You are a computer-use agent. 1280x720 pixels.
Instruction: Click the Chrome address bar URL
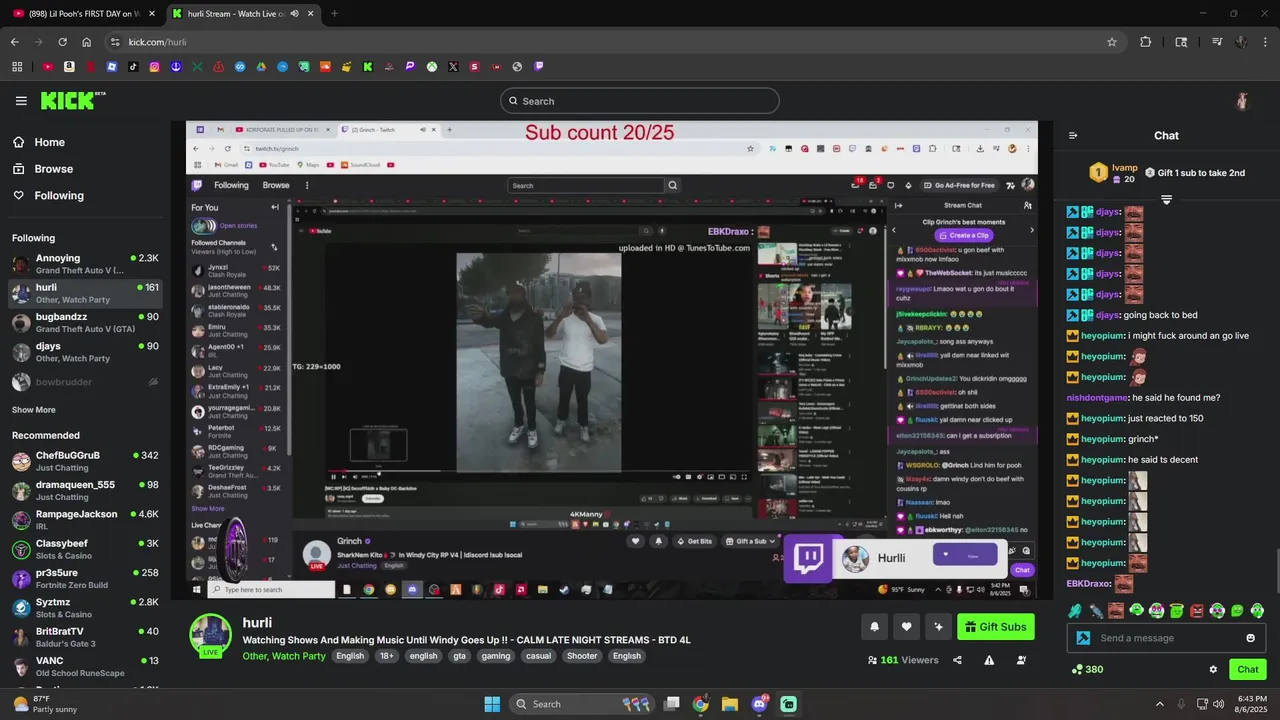pyautogui.click(x=157, y=42)
